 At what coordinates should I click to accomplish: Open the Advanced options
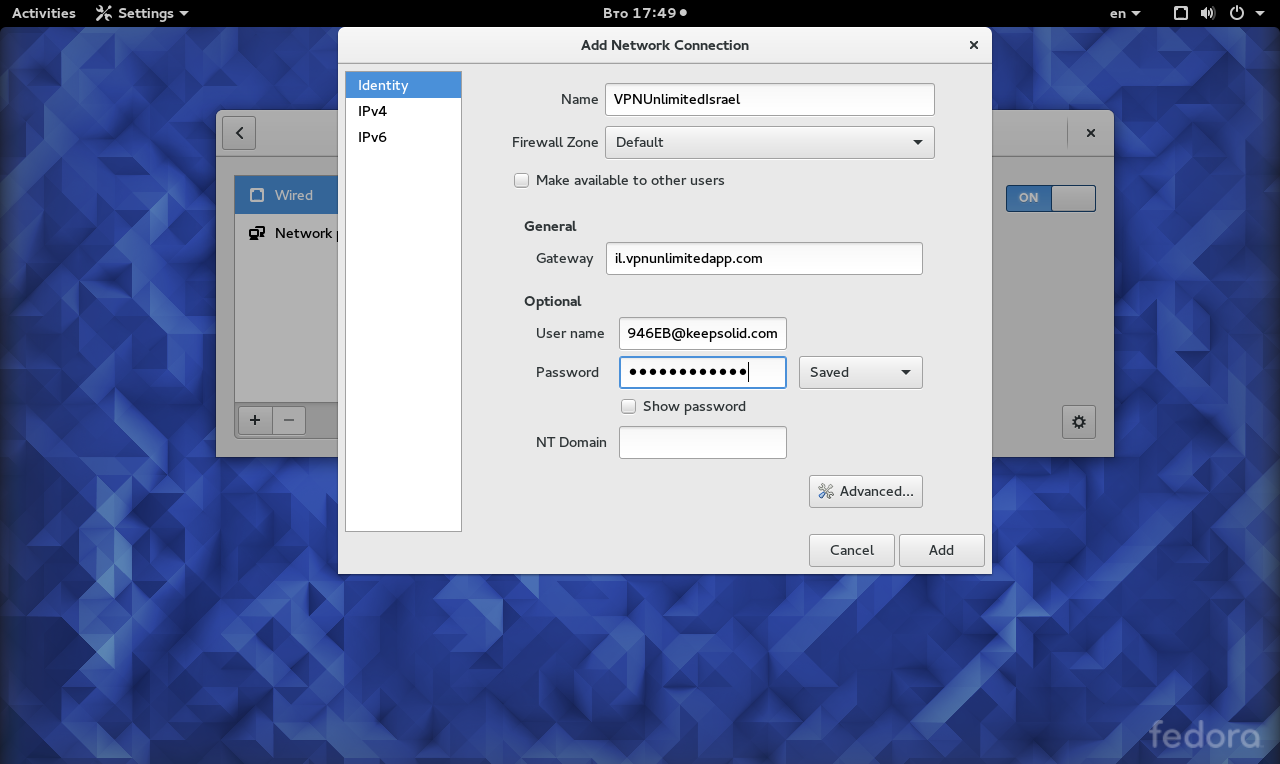pyautogui.click(x=866, y=491)
